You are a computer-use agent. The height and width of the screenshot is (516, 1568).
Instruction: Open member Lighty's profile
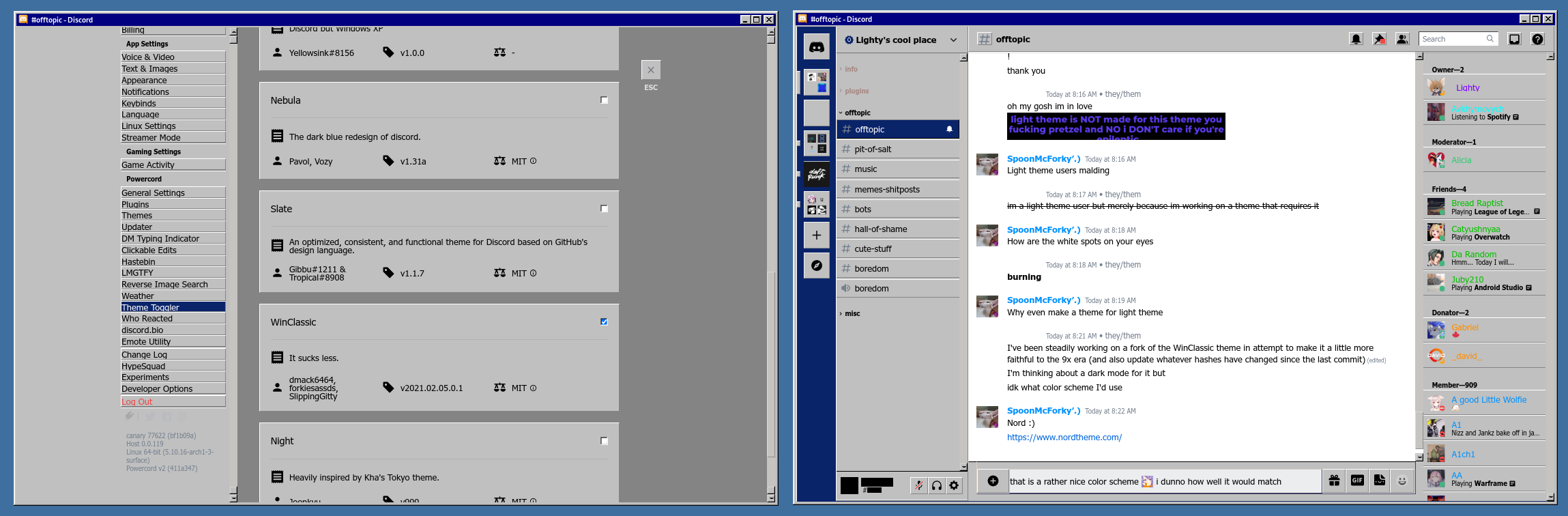tap(1485, 88)
